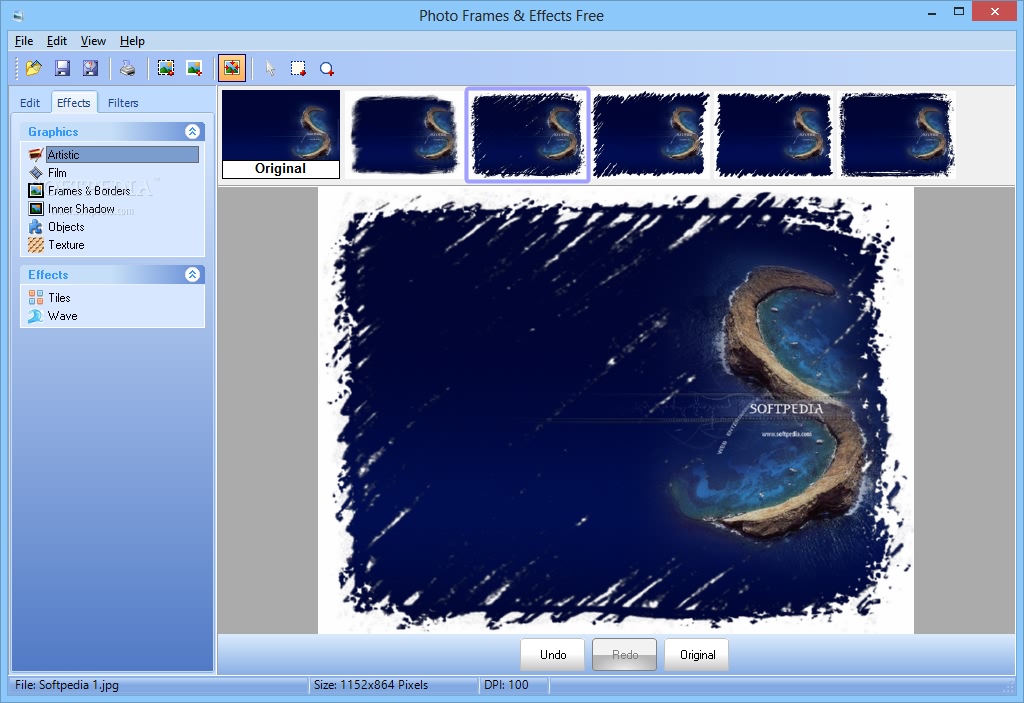The image size is (1024, 703).
Task: Open the Edit menu
Action: 57,41
